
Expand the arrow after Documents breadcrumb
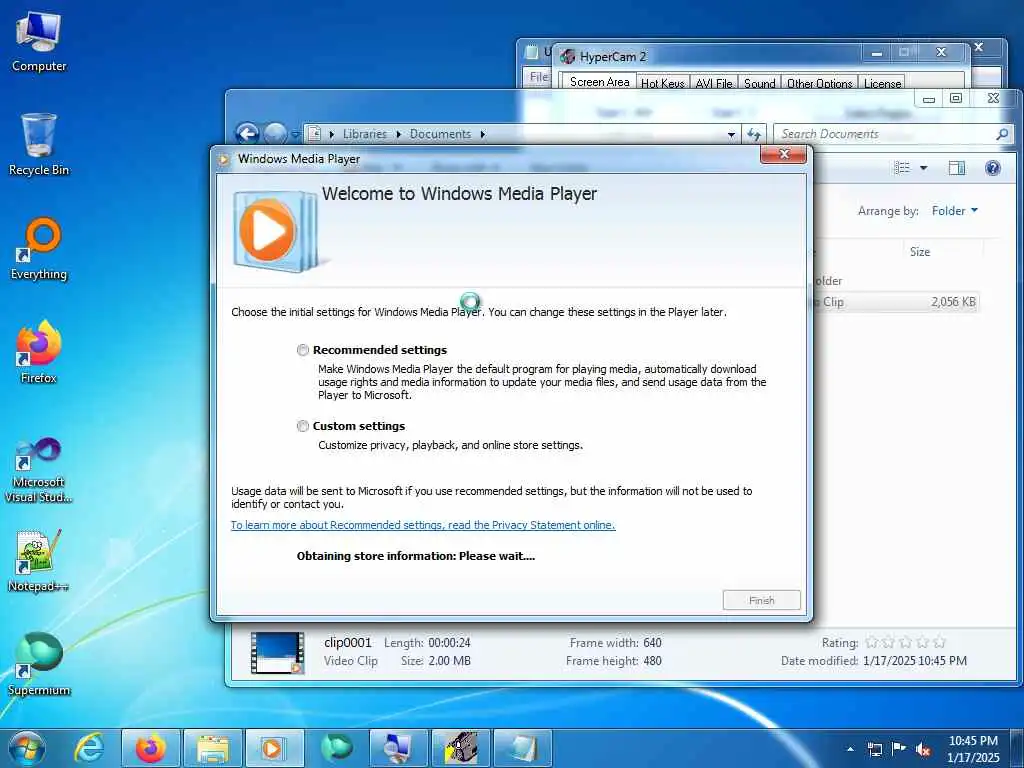click(483, 135)
